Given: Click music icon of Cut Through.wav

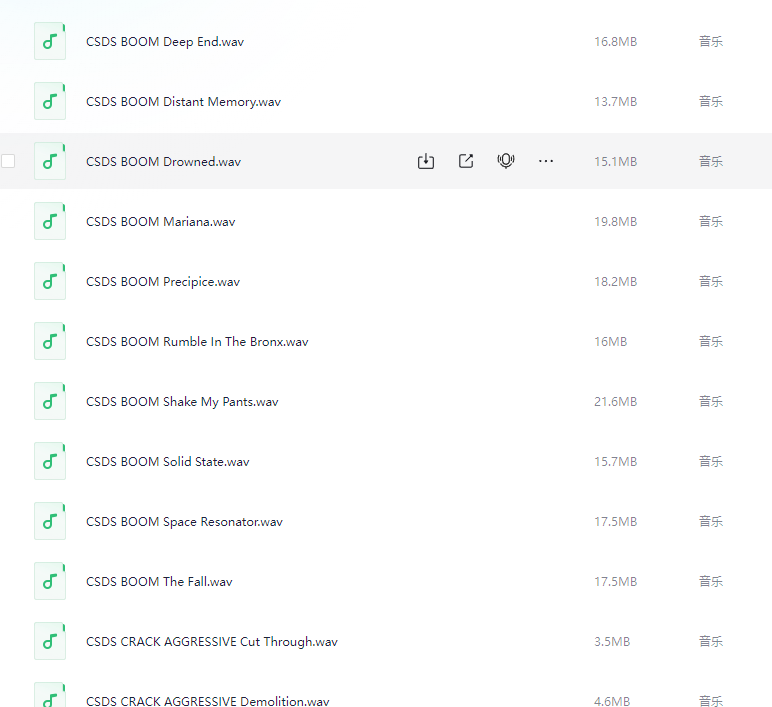Looking at the screenshot, I should 50,641.
